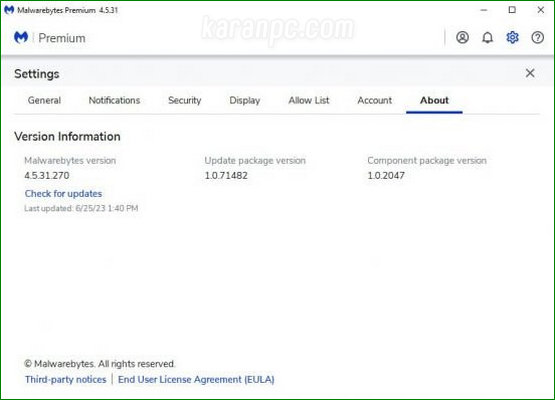Click the Premium label in header

pyautogui.click(x=62, y=38)
